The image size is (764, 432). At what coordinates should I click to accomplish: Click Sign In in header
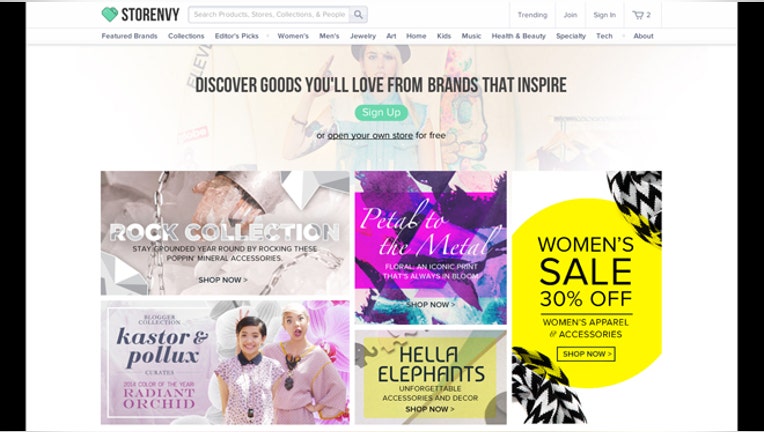[604, 15]
